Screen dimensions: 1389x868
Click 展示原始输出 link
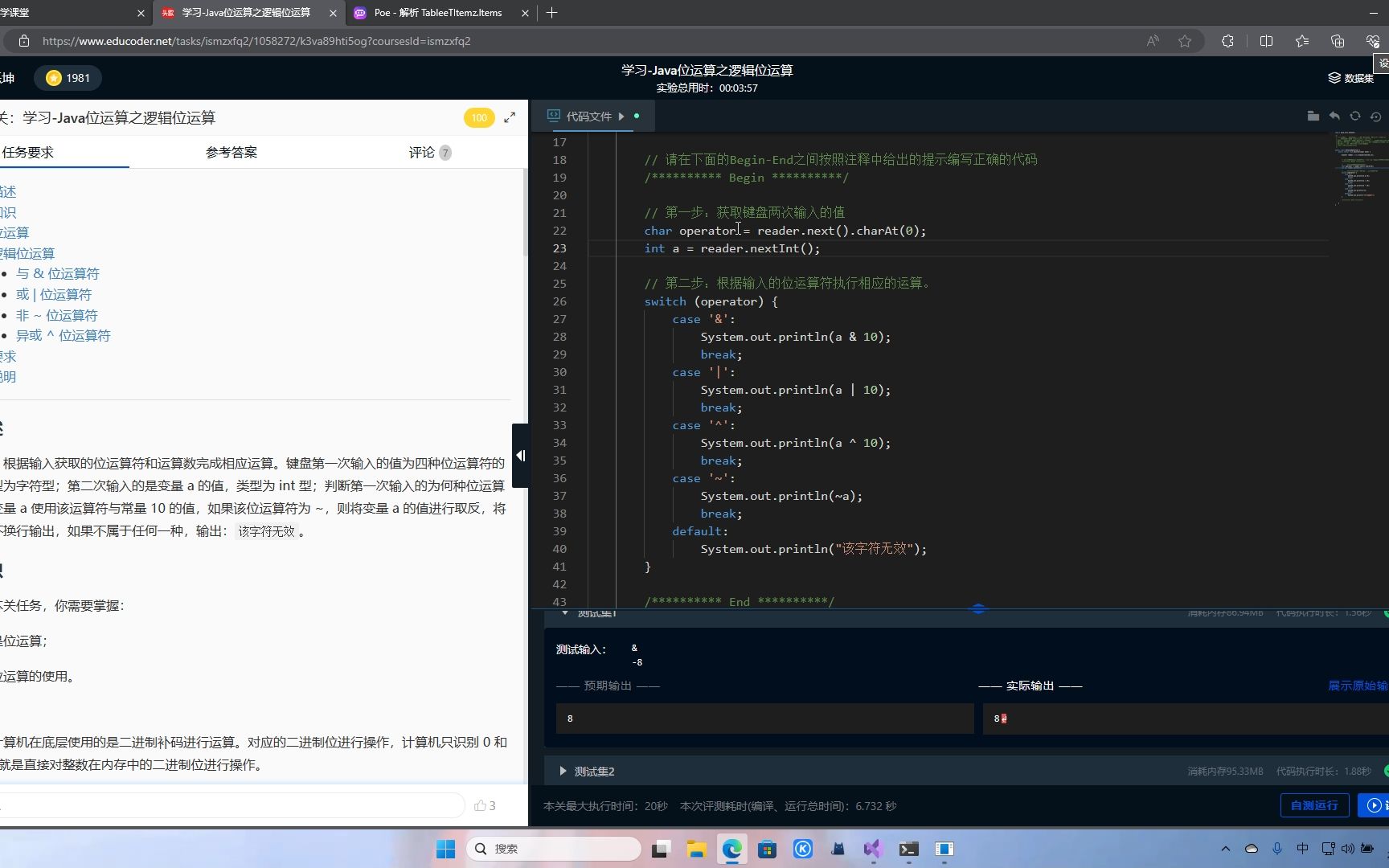(x=1358, y=686)
